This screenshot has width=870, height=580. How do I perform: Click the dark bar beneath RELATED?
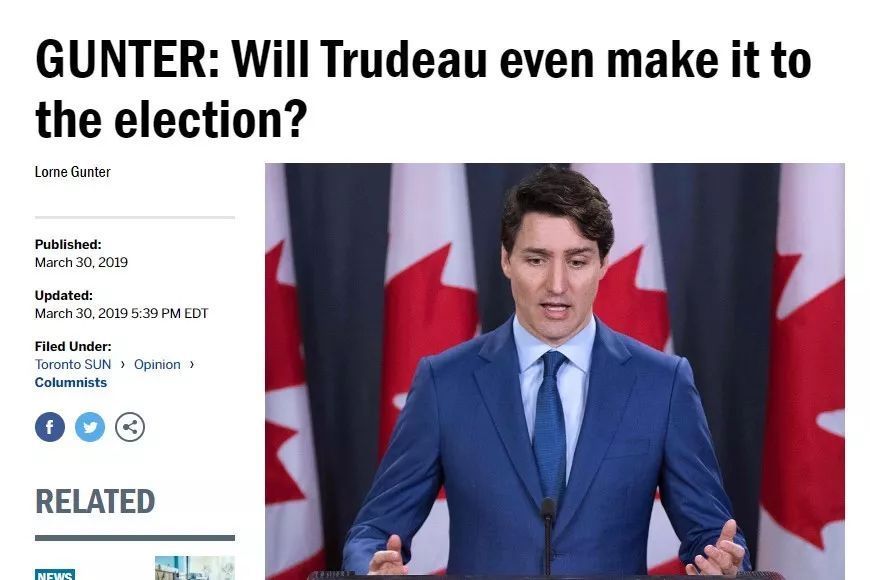click(x=135, y=538)
